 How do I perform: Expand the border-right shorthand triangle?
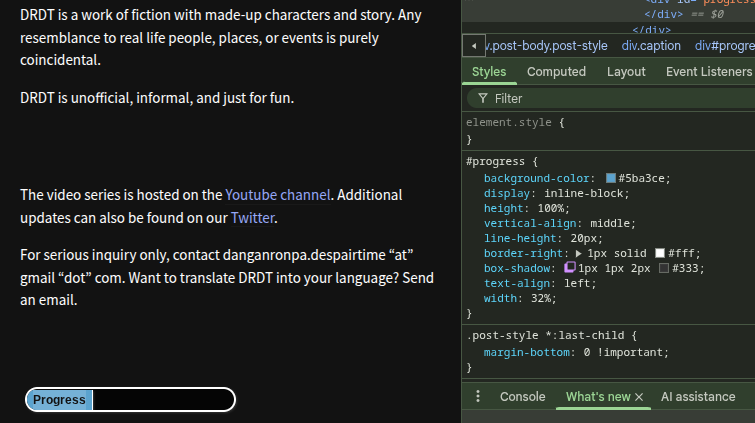click(x=578, y=253)
